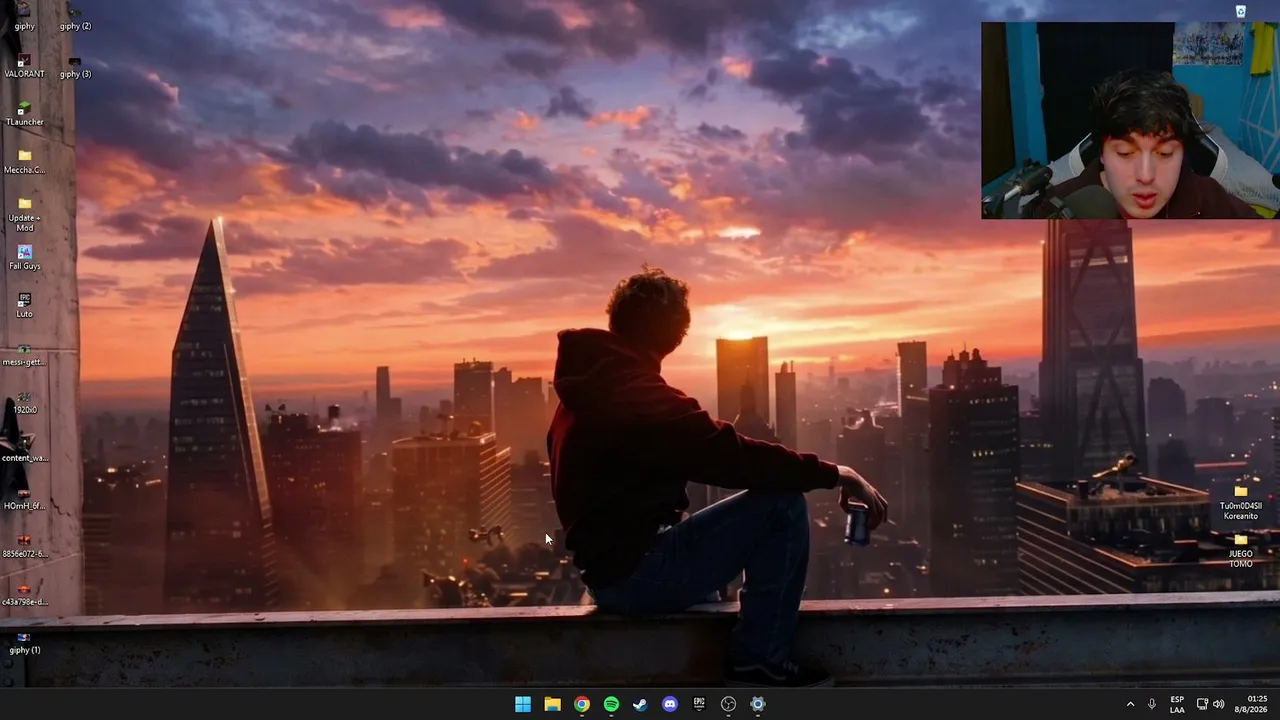Select the messi-gett... image file
The height and width of the screenshot is (720, 1280).
[24, 354]
